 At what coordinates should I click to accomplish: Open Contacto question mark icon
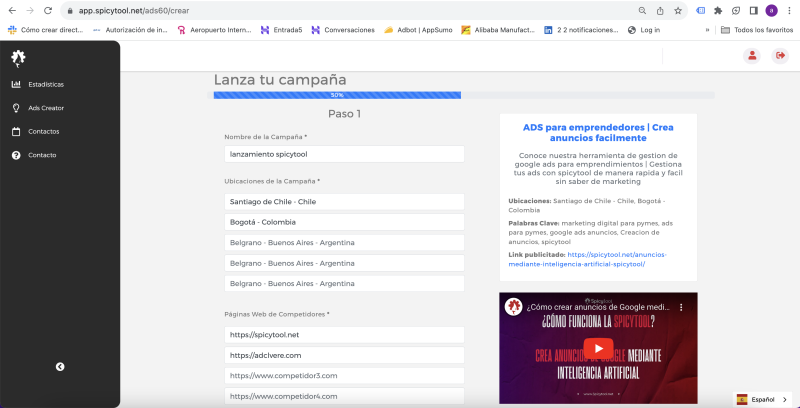16,155
